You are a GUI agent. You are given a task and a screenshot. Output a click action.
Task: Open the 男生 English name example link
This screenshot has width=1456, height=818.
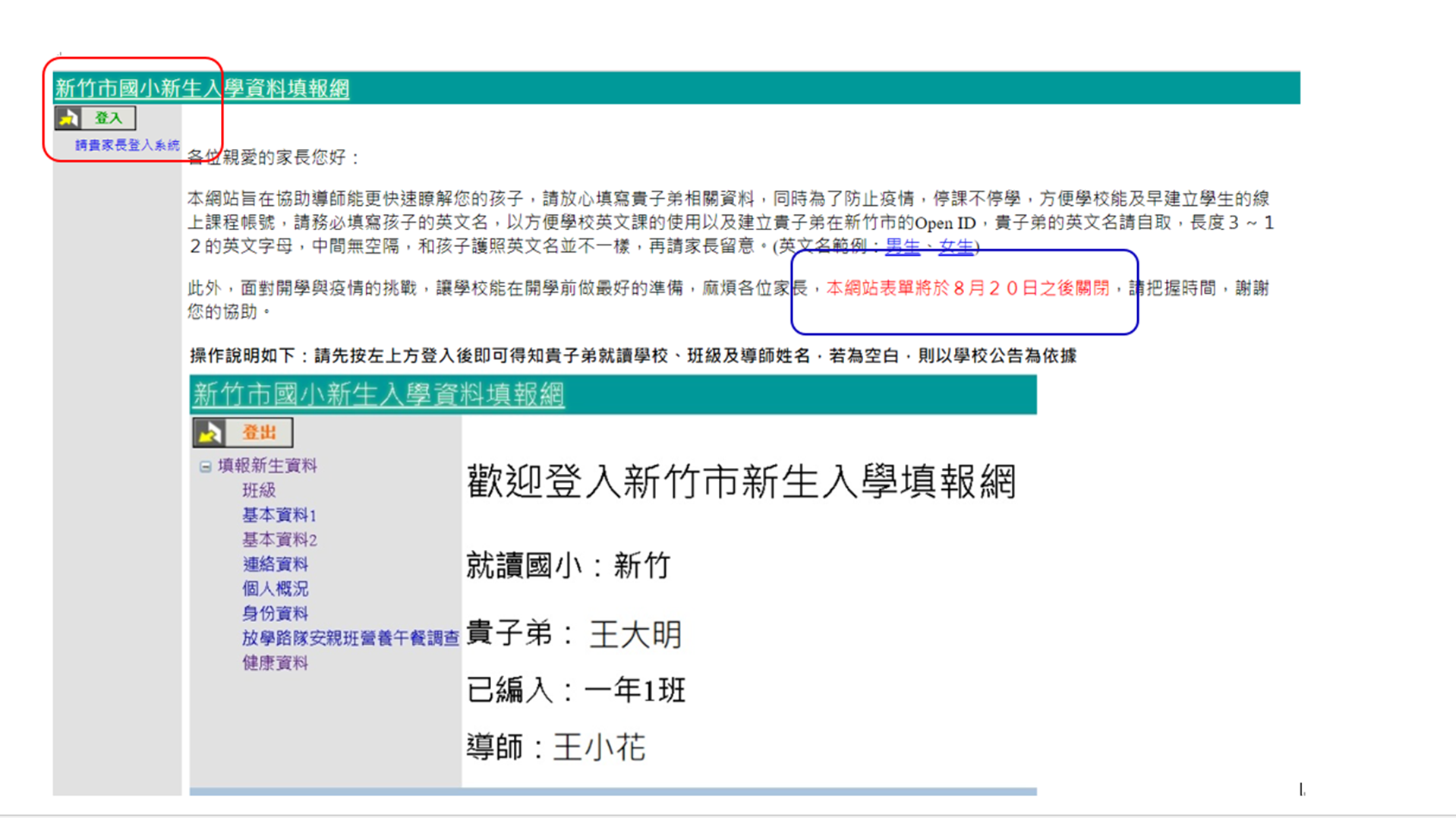[903, 246]
